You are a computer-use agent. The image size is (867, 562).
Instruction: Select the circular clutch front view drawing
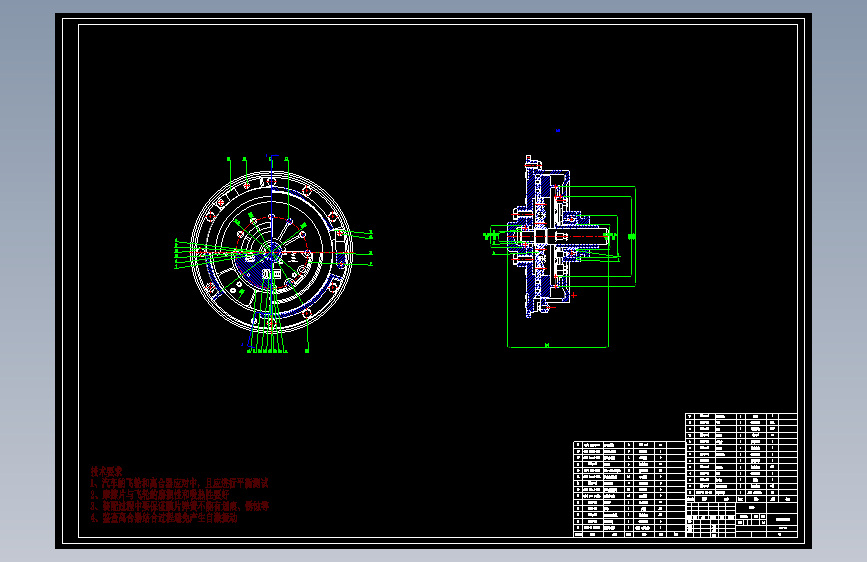pos(272,252)
